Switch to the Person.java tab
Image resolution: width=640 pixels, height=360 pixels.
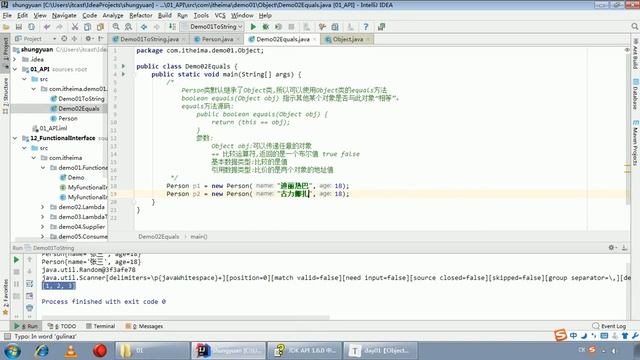pos(217,39)
